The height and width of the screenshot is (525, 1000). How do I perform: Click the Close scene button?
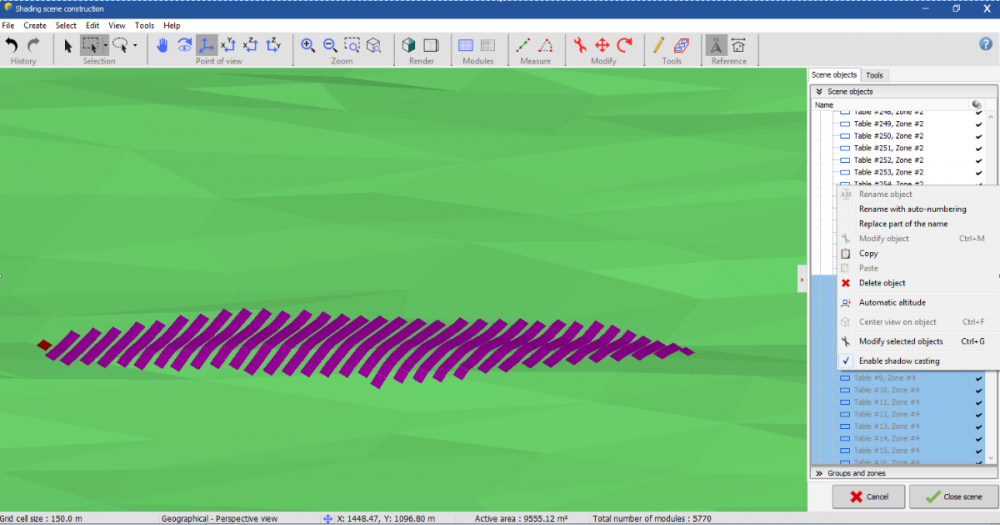(x=953, y=497)
